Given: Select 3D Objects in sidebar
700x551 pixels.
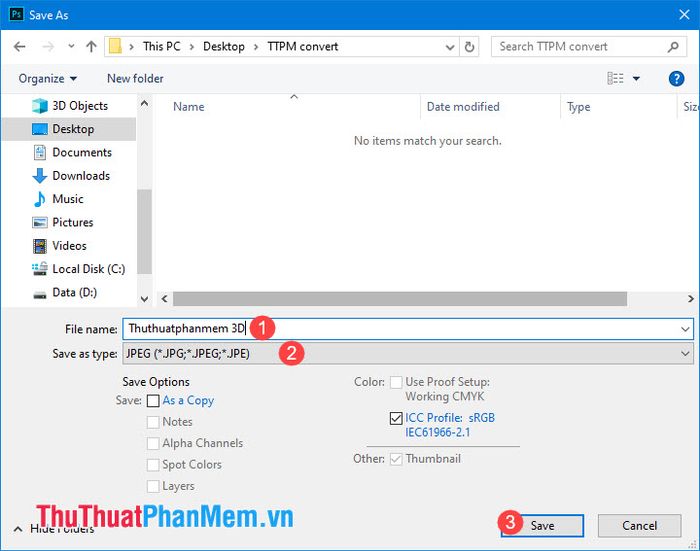Looking at the screenshot, I should click(x=70, y=106).
